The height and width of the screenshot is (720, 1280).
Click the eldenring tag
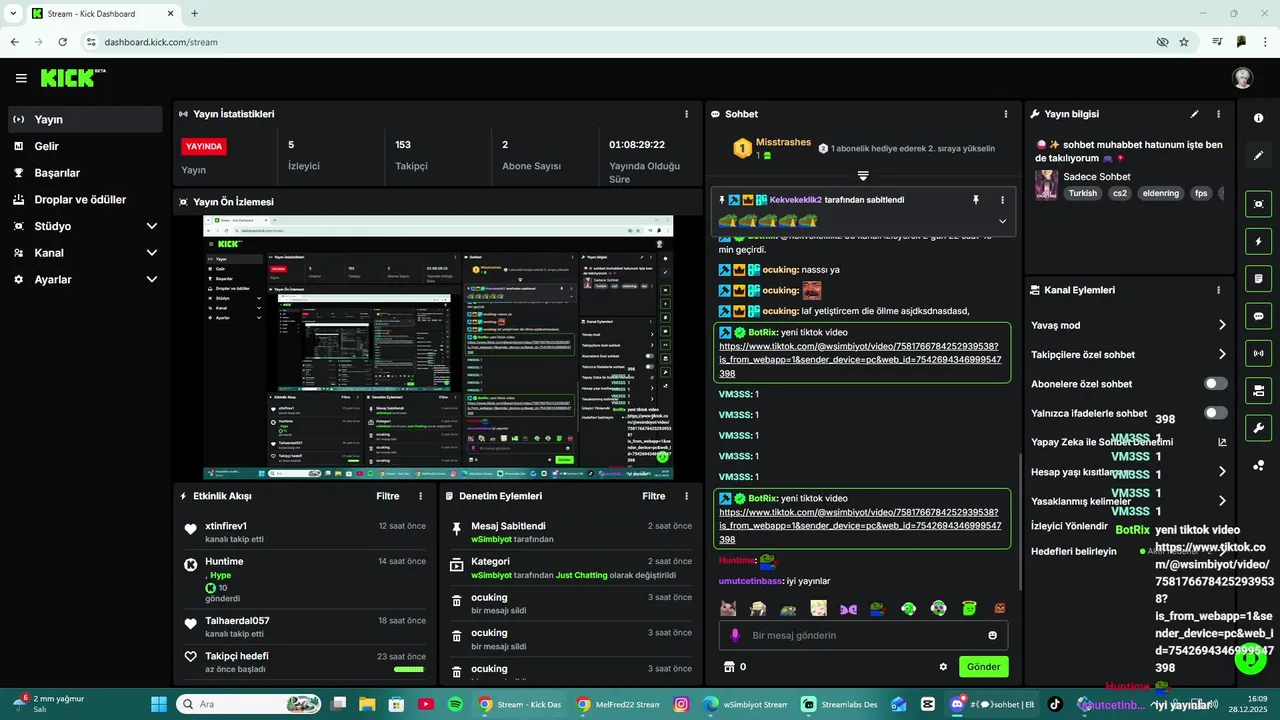click(x=1162, y=193)
